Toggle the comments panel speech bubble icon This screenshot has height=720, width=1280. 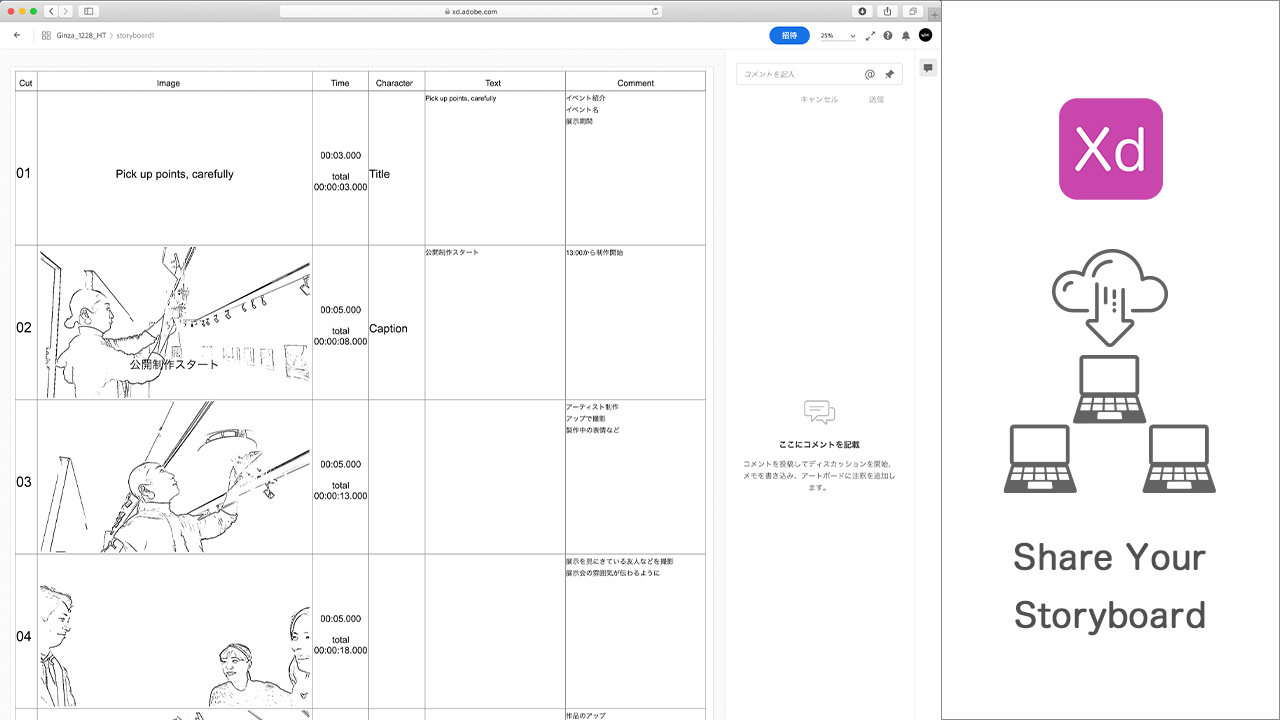click(928, 68)
